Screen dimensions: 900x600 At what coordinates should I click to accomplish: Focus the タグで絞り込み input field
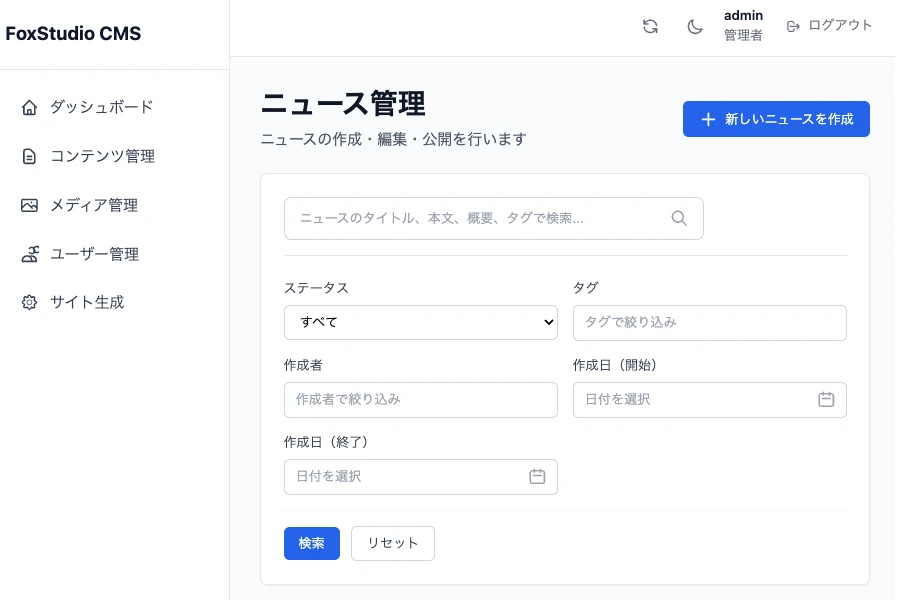click(709, 322)
